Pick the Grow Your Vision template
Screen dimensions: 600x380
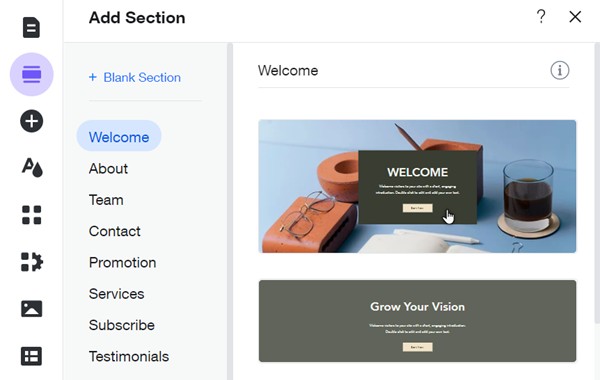(x=417, y=321)
